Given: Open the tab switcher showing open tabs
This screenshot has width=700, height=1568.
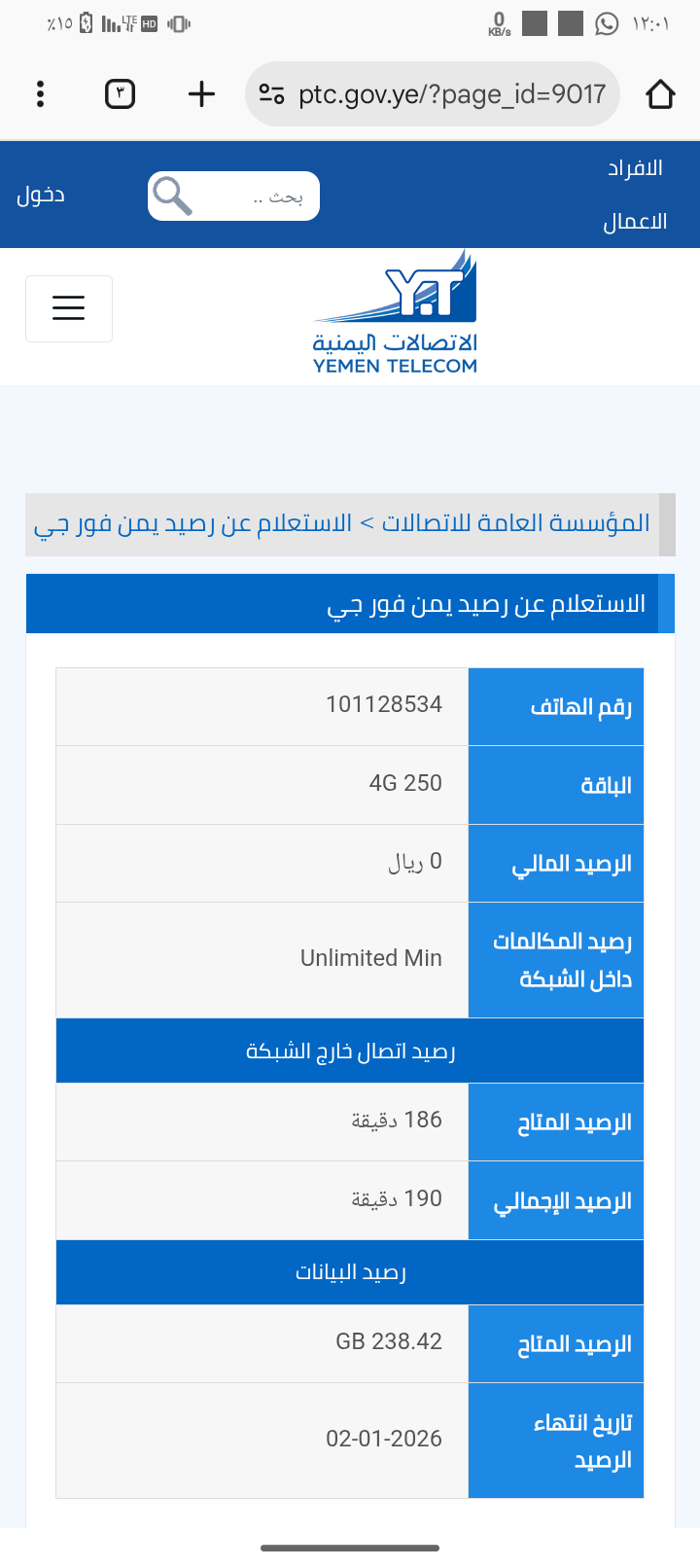Looking at the screenshot, I should 120,94.
